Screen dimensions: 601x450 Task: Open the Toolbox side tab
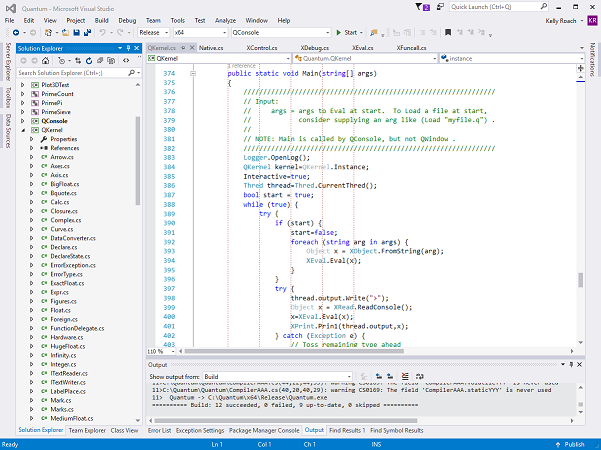point(8,97)
